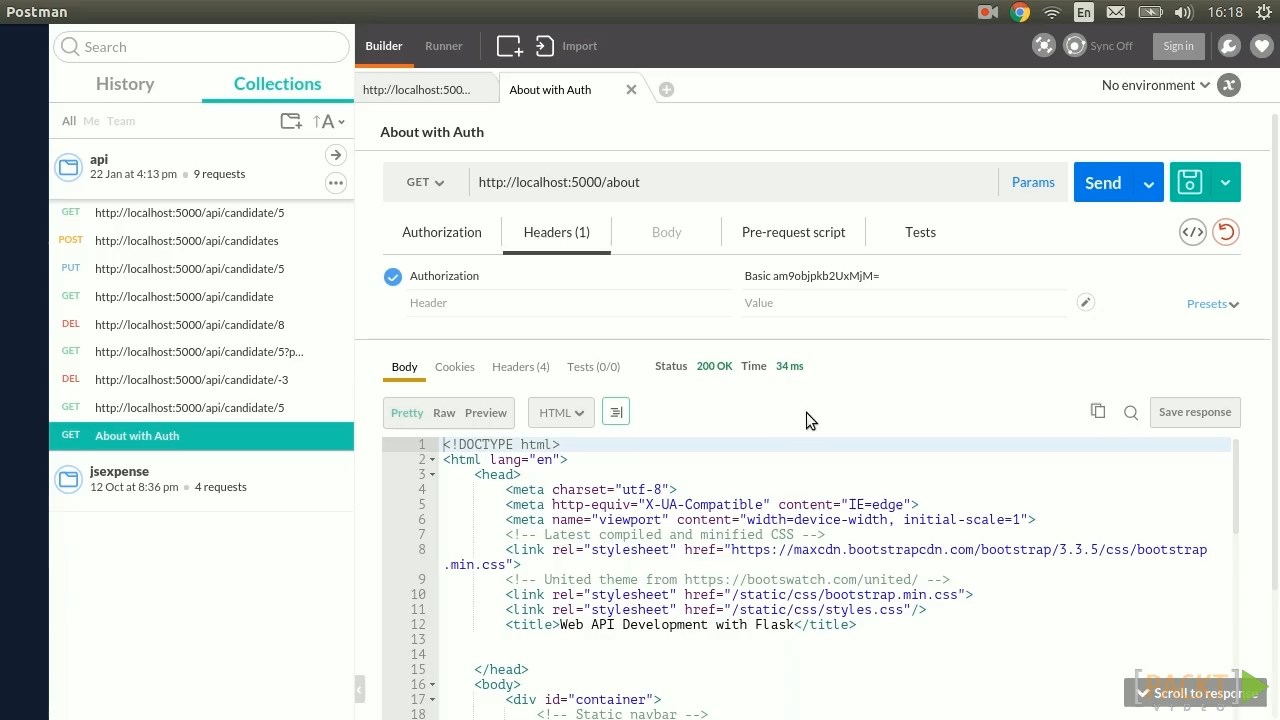The width and height of the screenshot is (1280, 720).
Task: Switch response view to Raw
Action: (444, 413)
